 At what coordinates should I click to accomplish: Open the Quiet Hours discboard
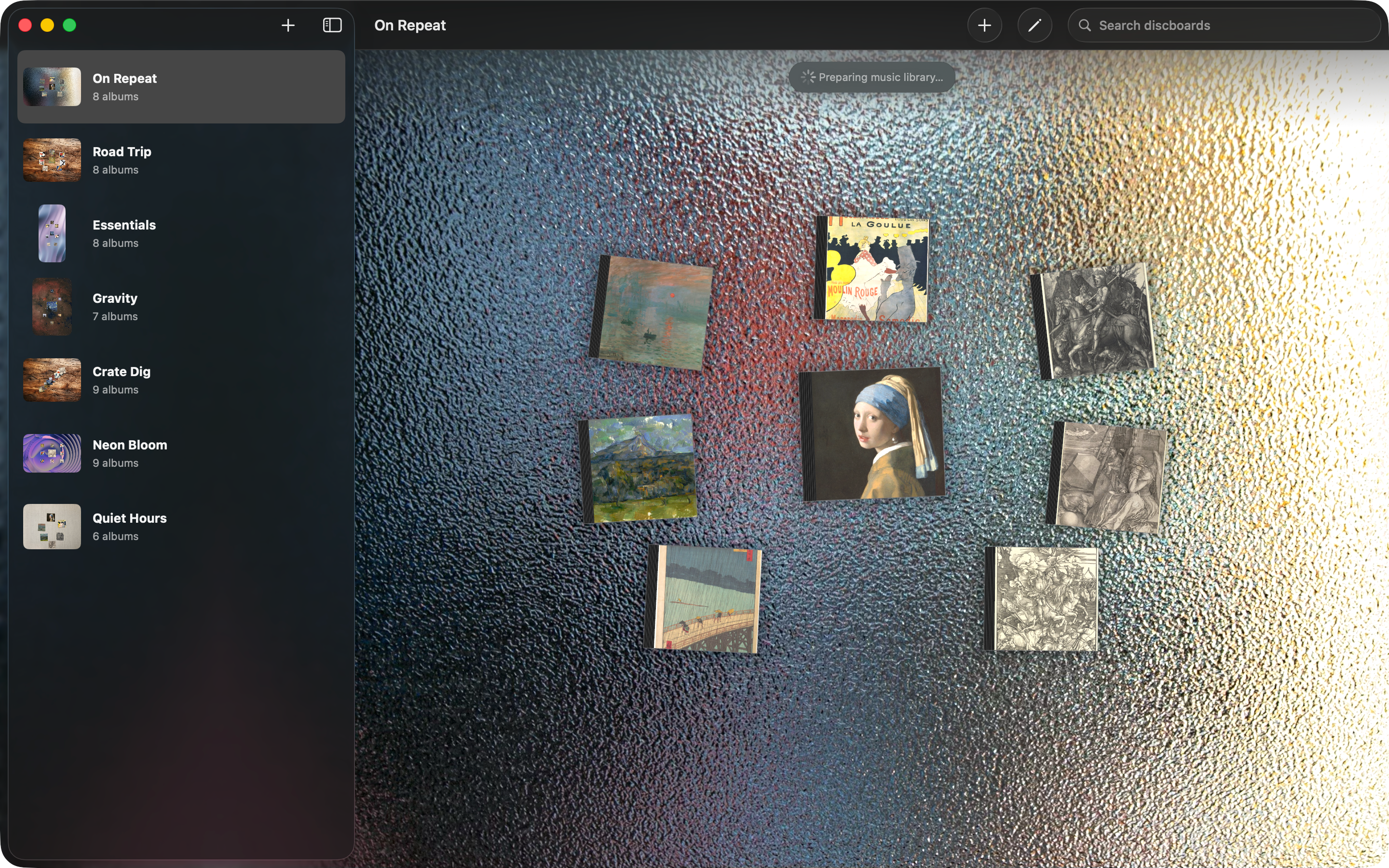pyautogui.click(x=181, y=527)
